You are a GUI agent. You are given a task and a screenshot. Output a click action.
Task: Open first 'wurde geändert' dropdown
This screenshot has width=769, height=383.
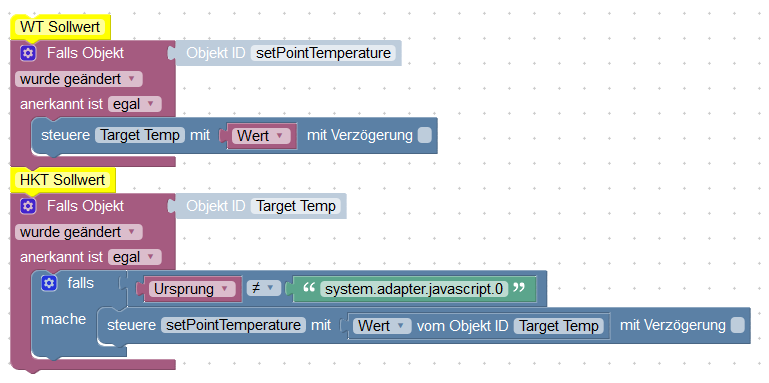click(78, 79)
